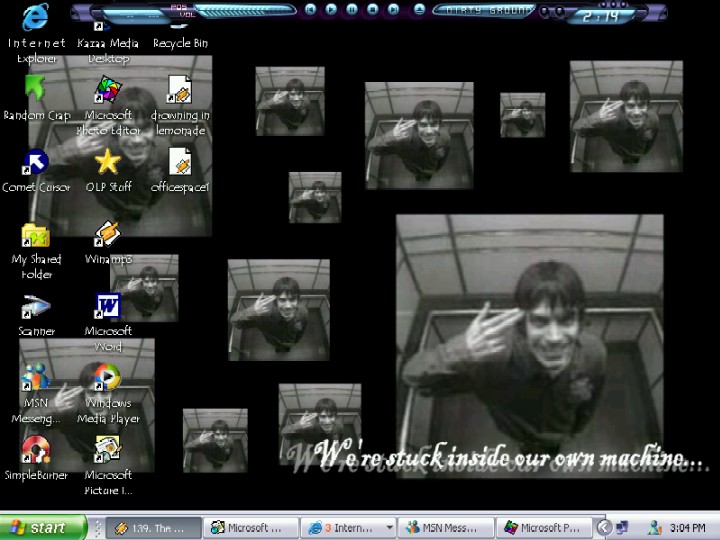This screenshot has height=540, width=720.
Task: Click the Winamp elapsed time display
Action: (601, 17)
